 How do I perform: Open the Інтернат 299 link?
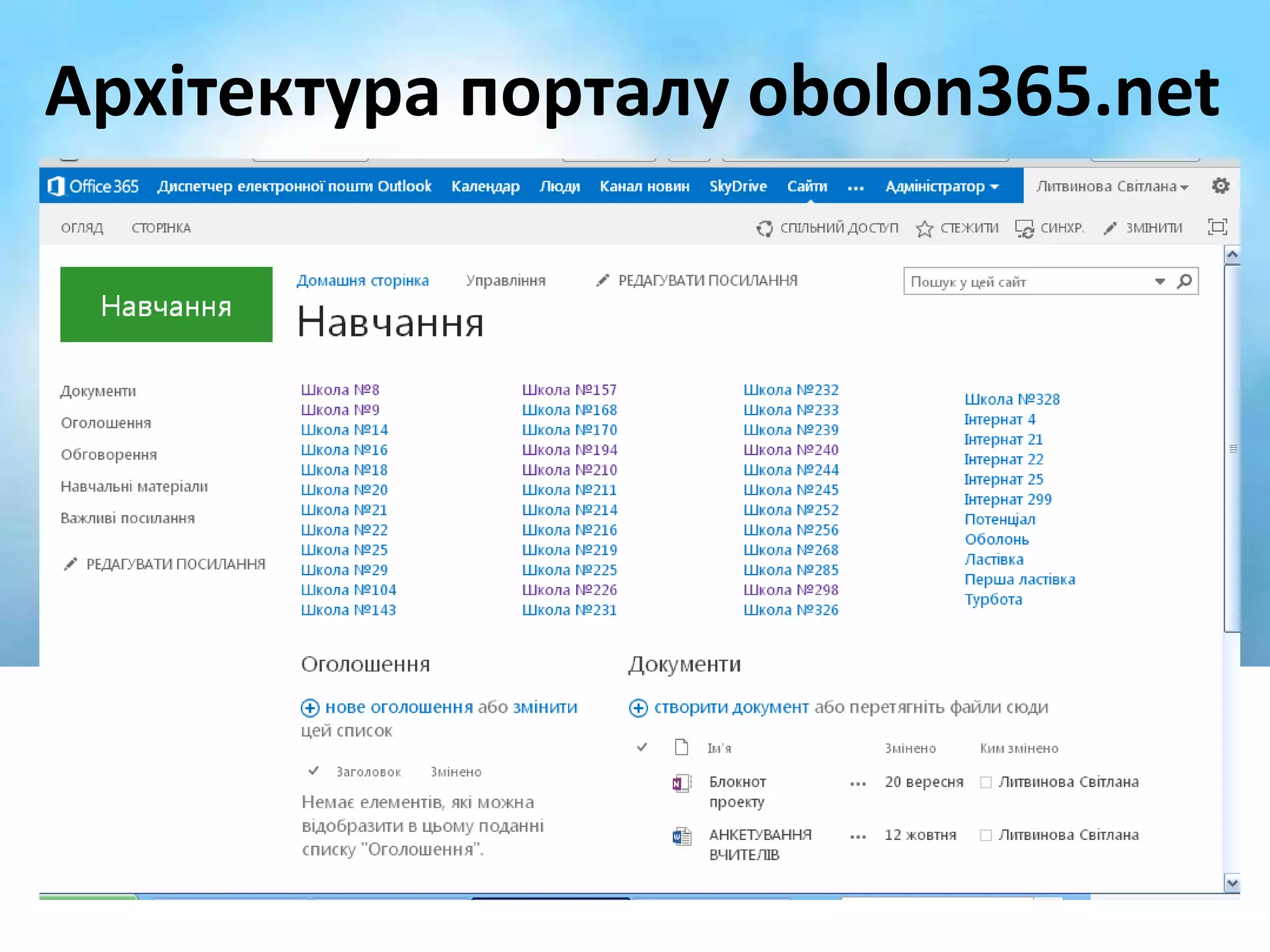[x=1008, y=500]
